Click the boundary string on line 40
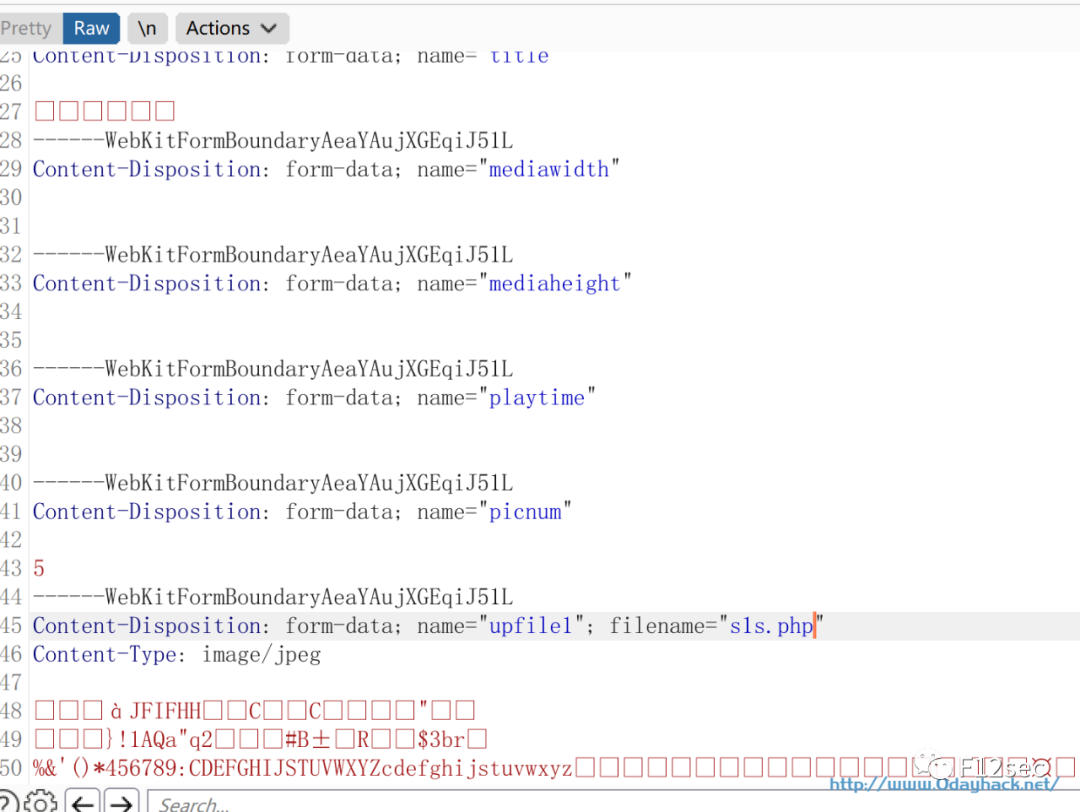The height and width of the screenshot is (812, 1080). [273, 483]
